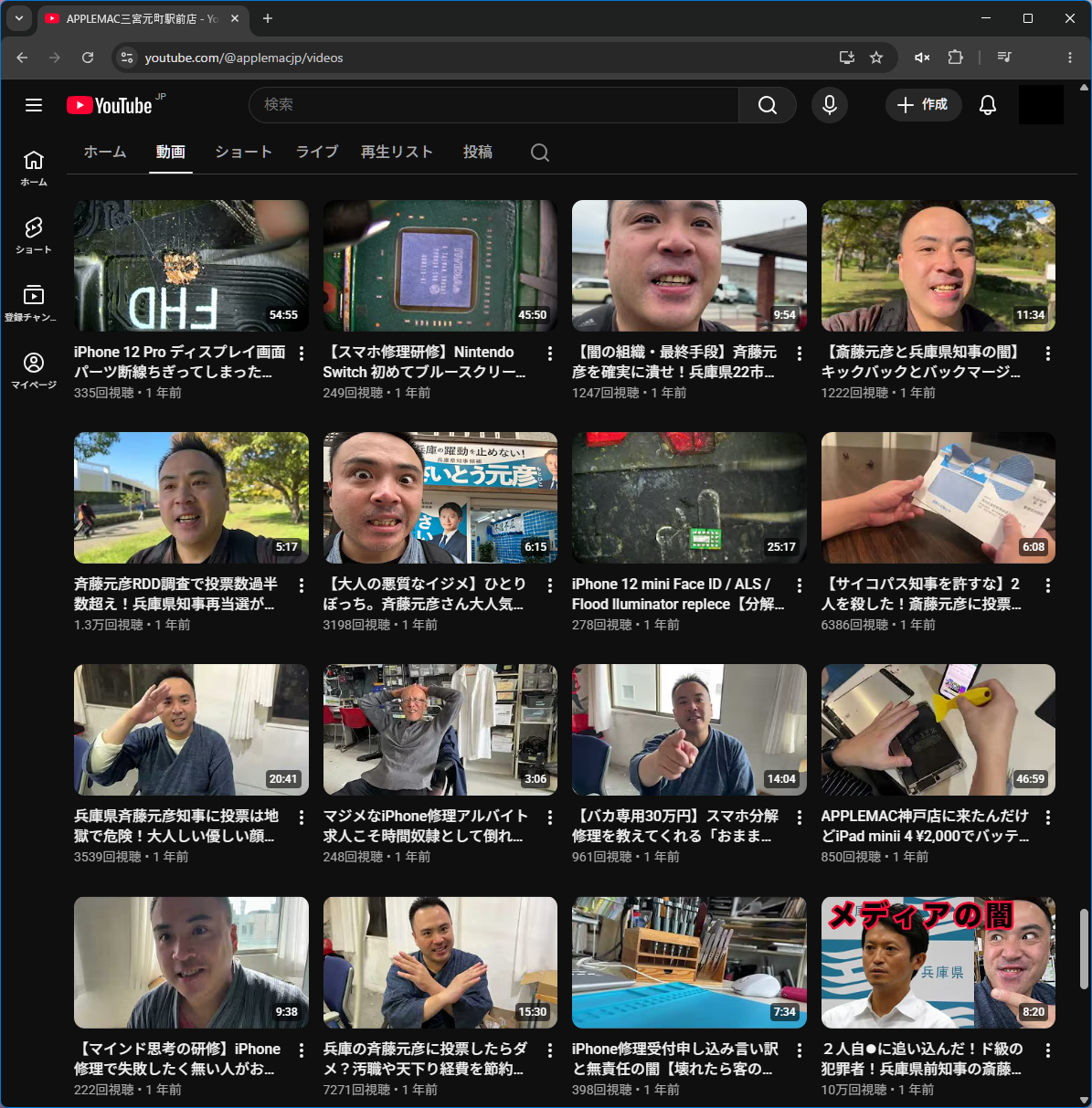The height and width of the screenshot is (1108, 1092).
Task: Open the media control icon in toolbar
Action: point(1004,58)
